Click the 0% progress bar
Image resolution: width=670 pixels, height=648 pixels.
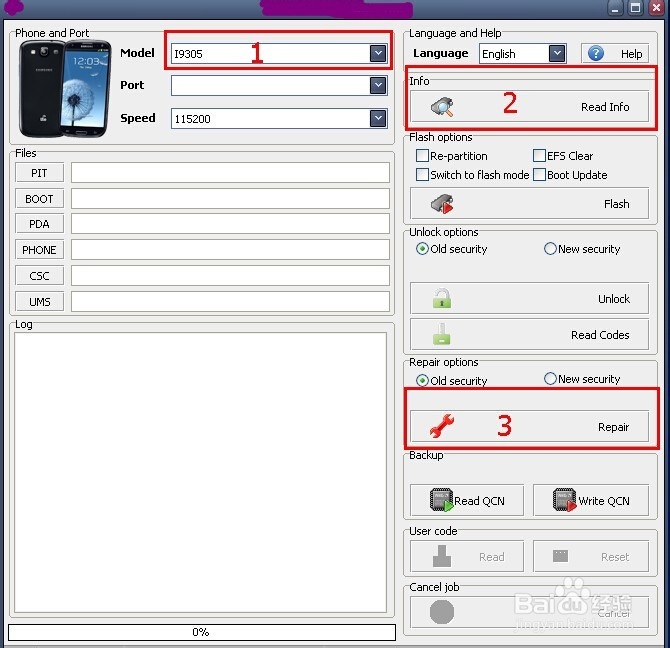tap(202, 632)
